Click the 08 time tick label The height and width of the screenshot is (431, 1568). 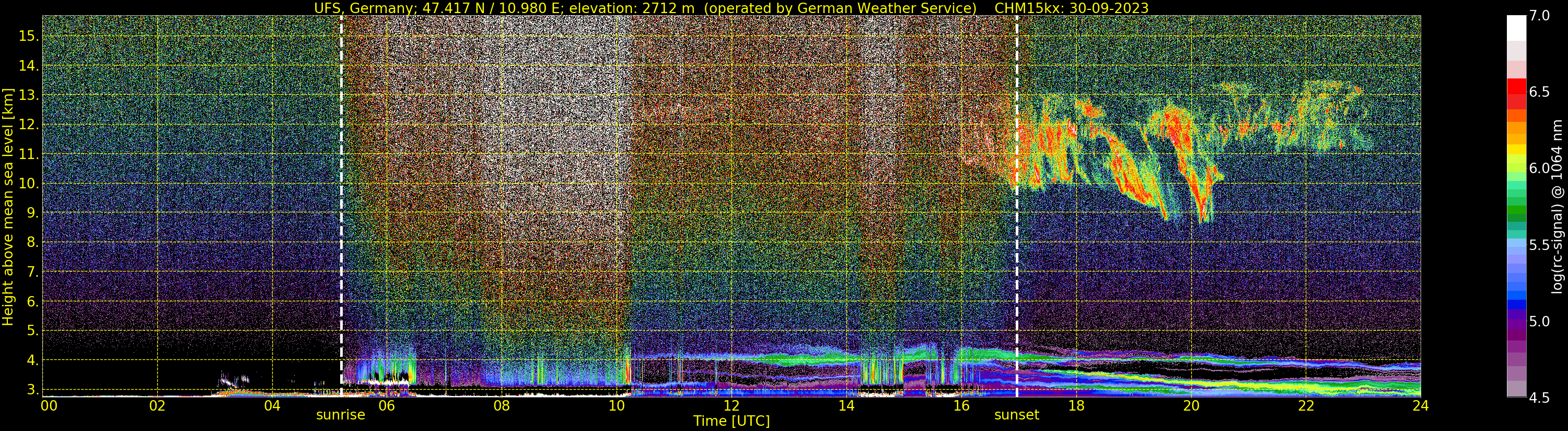point(502,406)
